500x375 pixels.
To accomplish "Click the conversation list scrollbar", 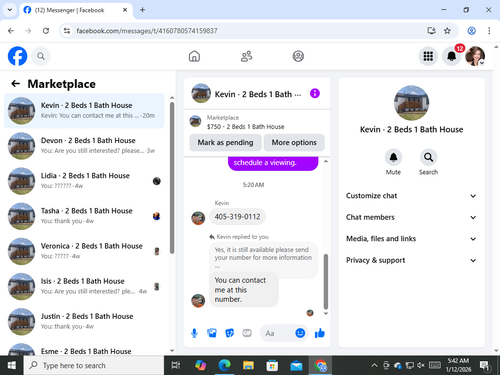I will tap(172, 178).
